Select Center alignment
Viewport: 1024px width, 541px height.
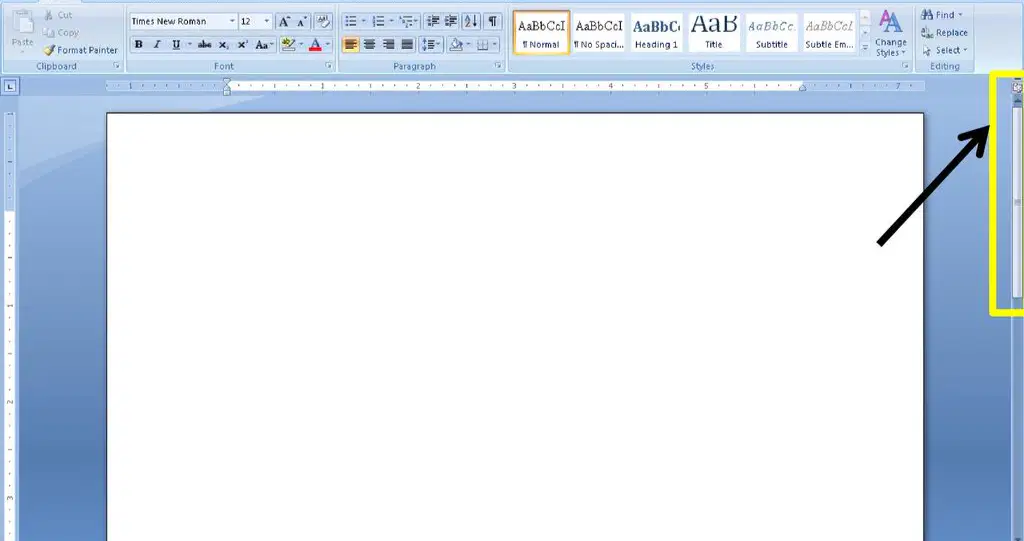pyautogui.click(x=370, y=44)
